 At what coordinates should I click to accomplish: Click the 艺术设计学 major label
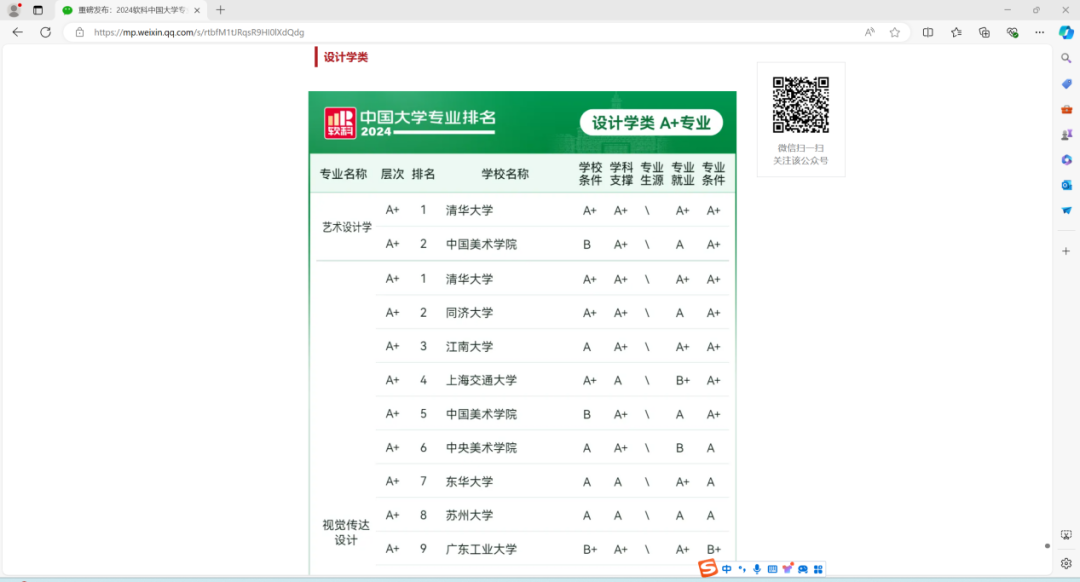347,227
